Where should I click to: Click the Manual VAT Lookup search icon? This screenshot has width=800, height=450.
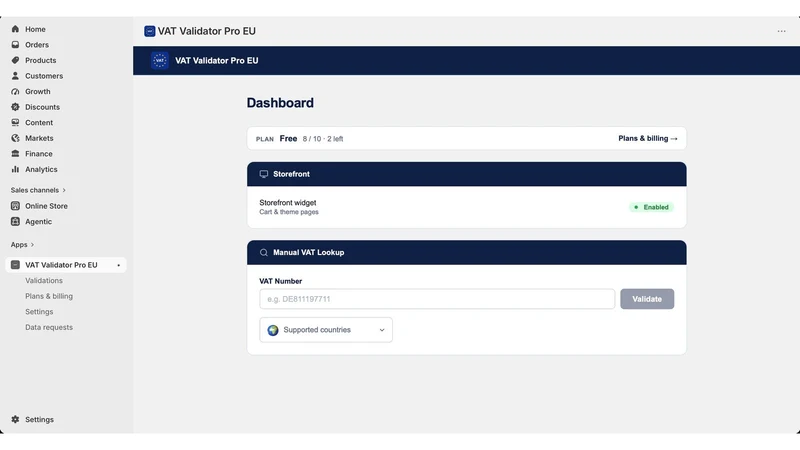click(x=264, y=253)
